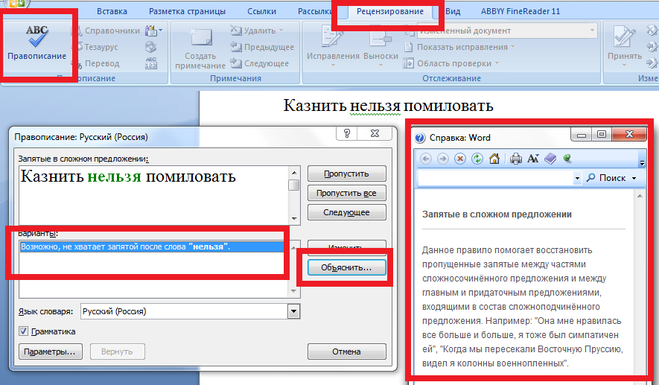The height and width of the screenshot is (385, 659).
Task: Click the Объяснить... button
Action: [347, 267]
